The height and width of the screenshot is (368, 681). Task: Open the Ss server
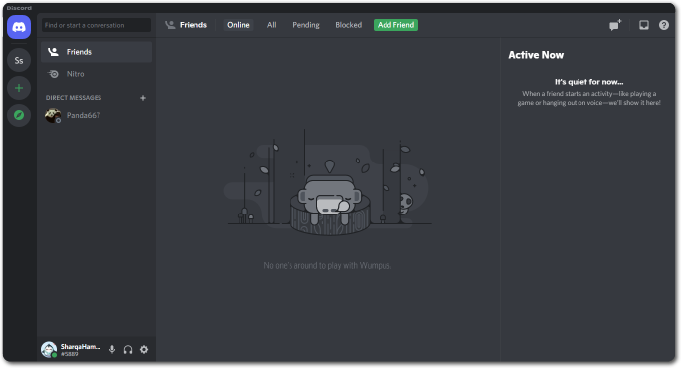(19, 60)
